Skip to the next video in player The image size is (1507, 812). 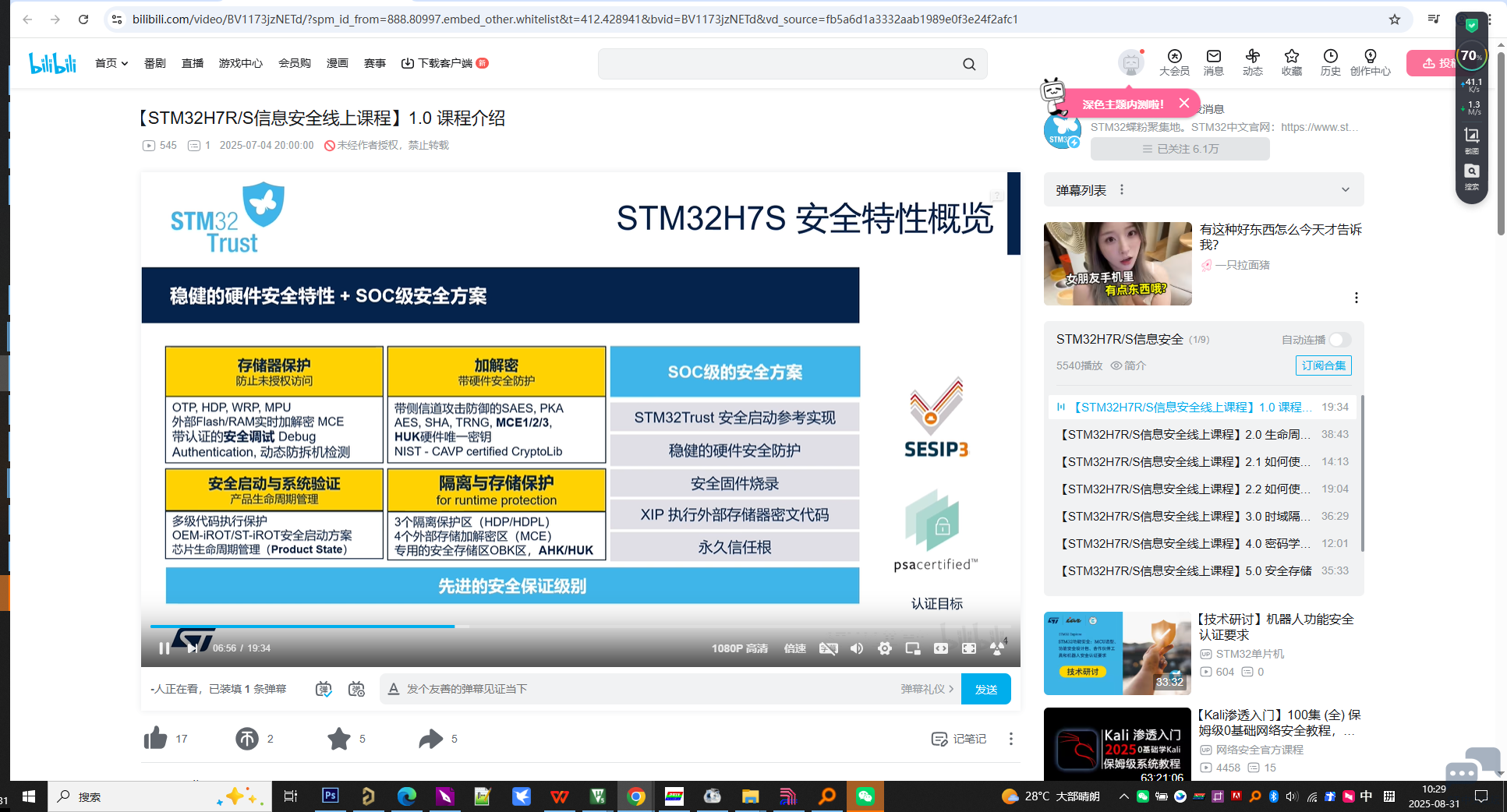click(192, 648)
